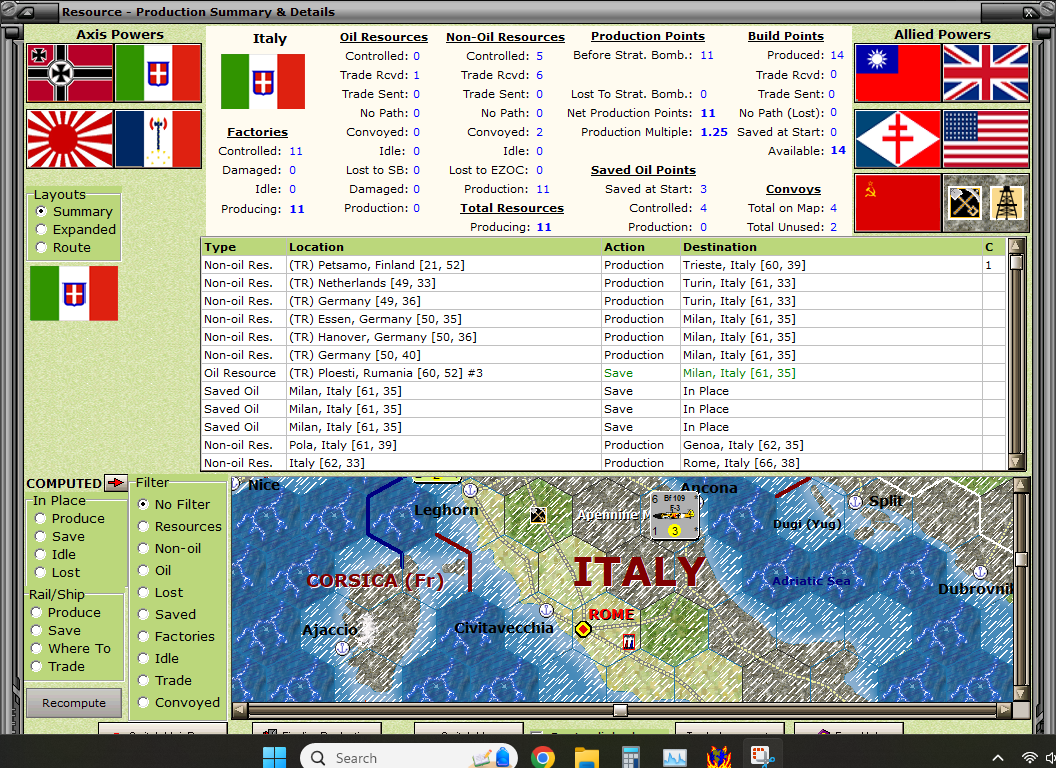The width and height of the screenshot is (1056, 768).
Task: Filter by Convoyed
Action: [x=143, y=702]
